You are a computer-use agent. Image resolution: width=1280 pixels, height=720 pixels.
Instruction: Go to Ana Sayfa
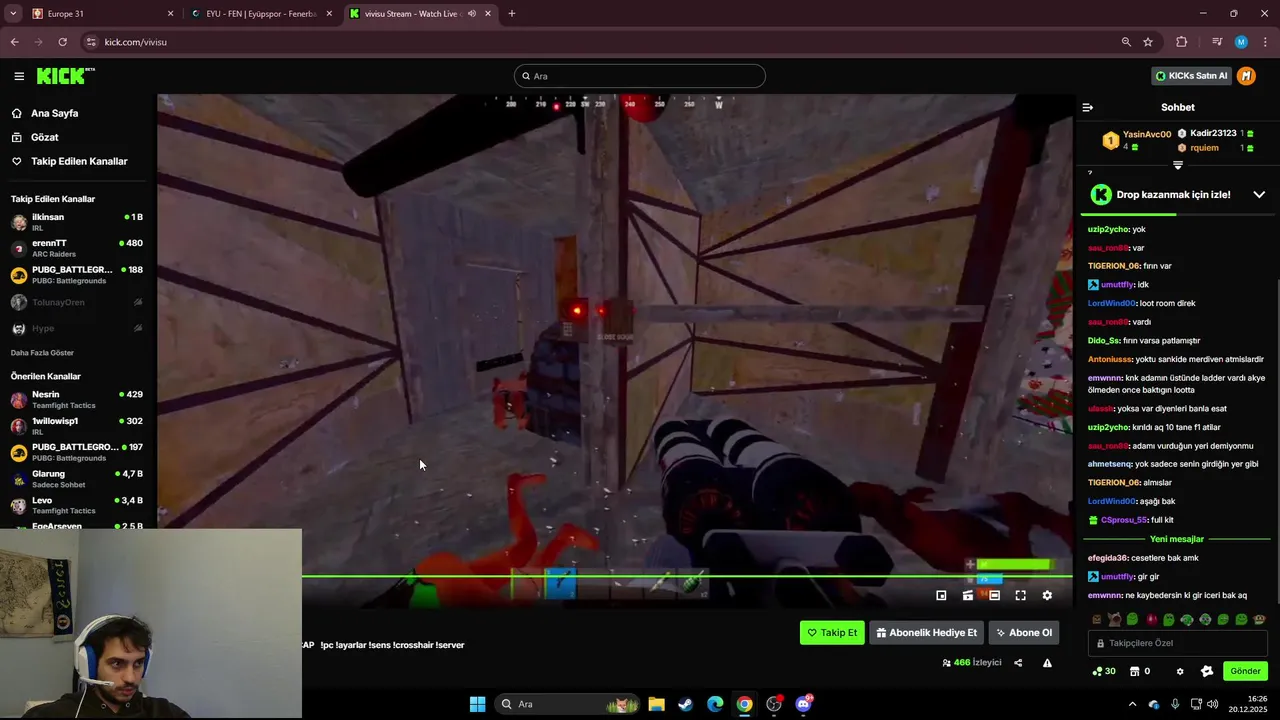point(54,113)
